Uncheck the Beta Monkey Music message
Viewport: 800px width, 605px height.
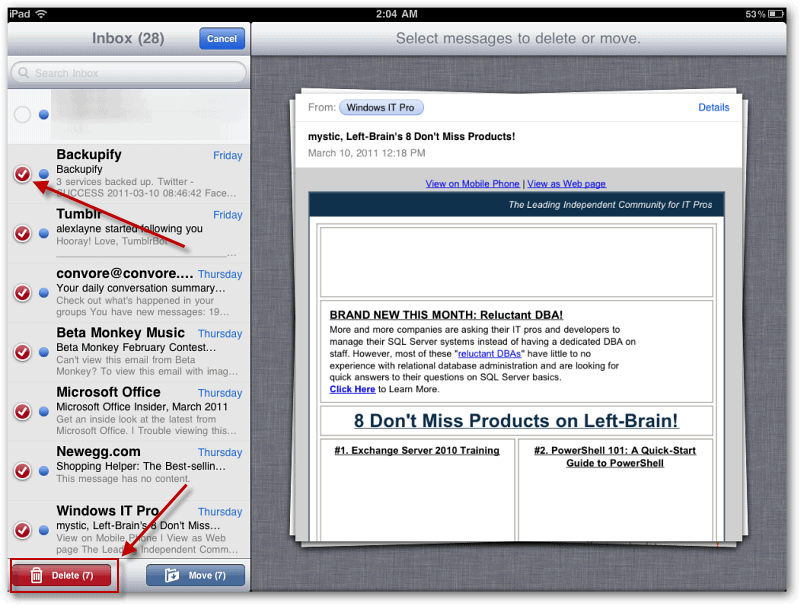22,352
